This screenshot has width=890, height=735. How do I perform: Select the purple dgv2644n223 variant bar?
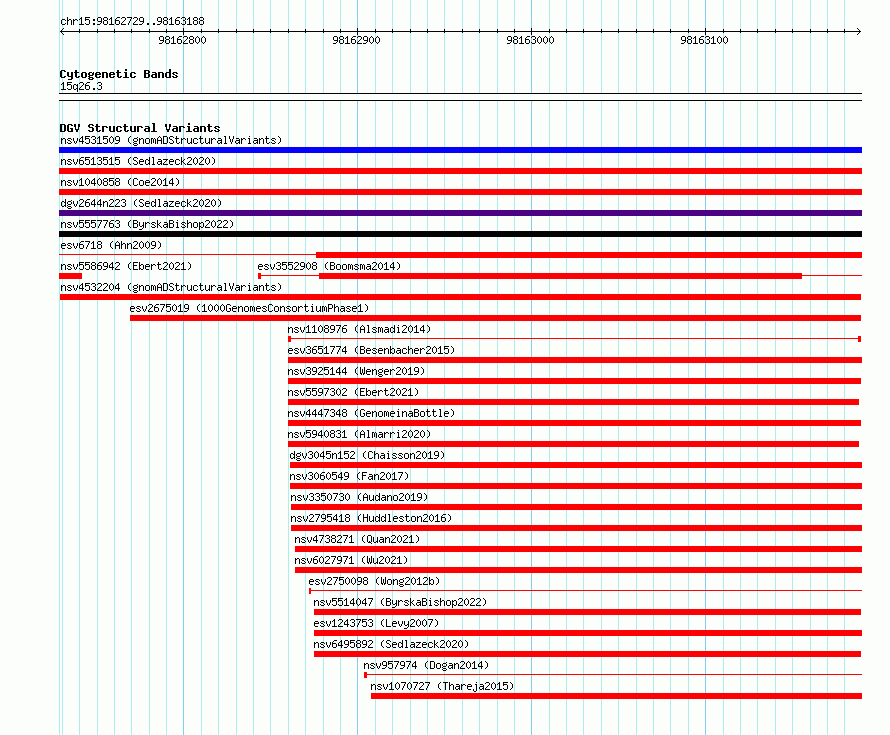pos(460,213)
